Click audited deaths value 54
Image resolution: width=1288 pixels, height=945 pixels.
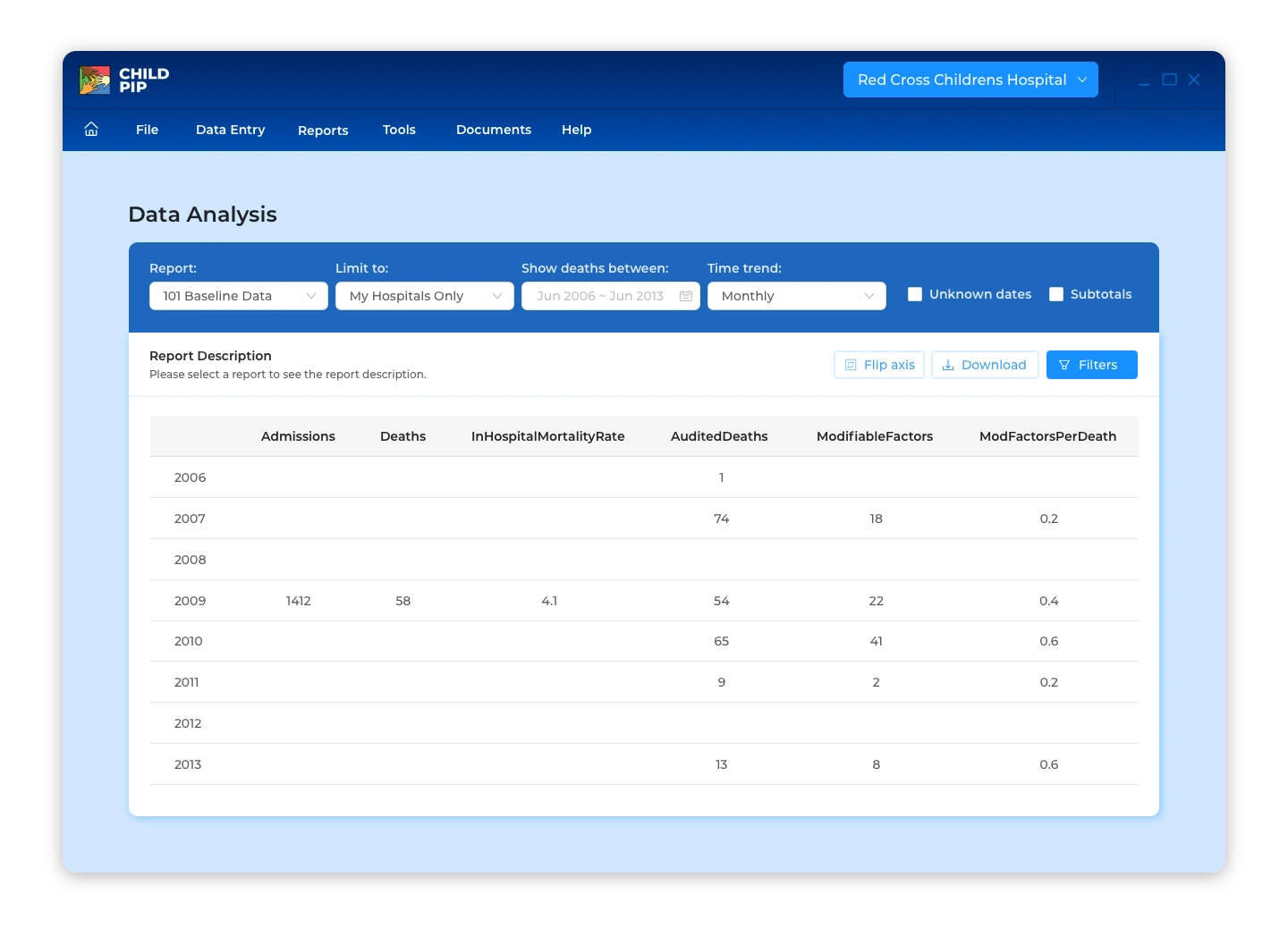(722, 601)
